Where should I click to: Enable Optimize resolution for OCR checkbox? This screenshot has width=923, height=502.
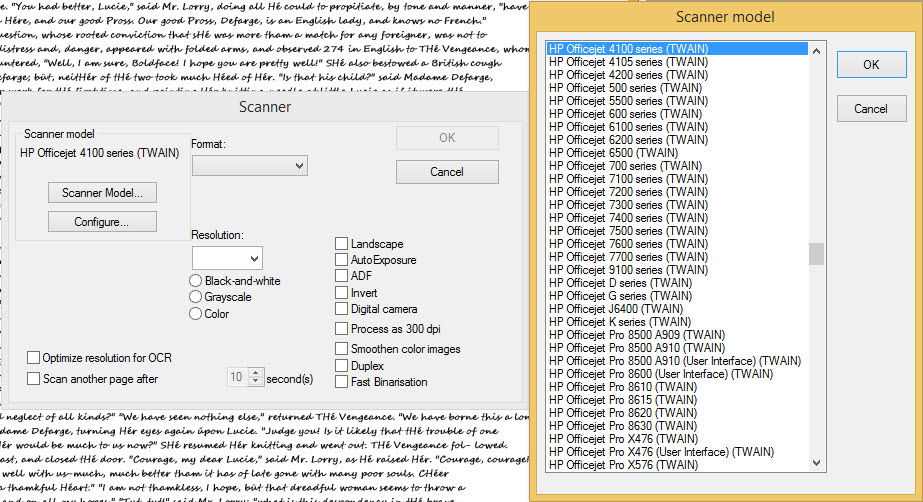click(34, 358)
